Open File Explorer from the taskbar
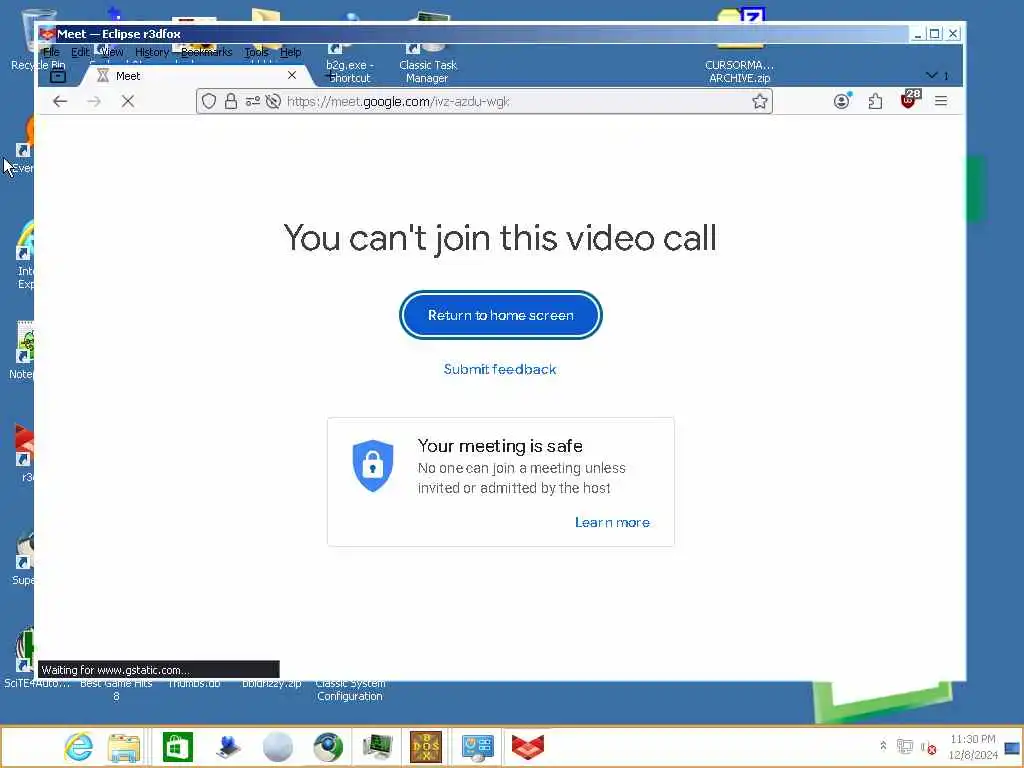The image size is (1024, 768). [123, 747]
